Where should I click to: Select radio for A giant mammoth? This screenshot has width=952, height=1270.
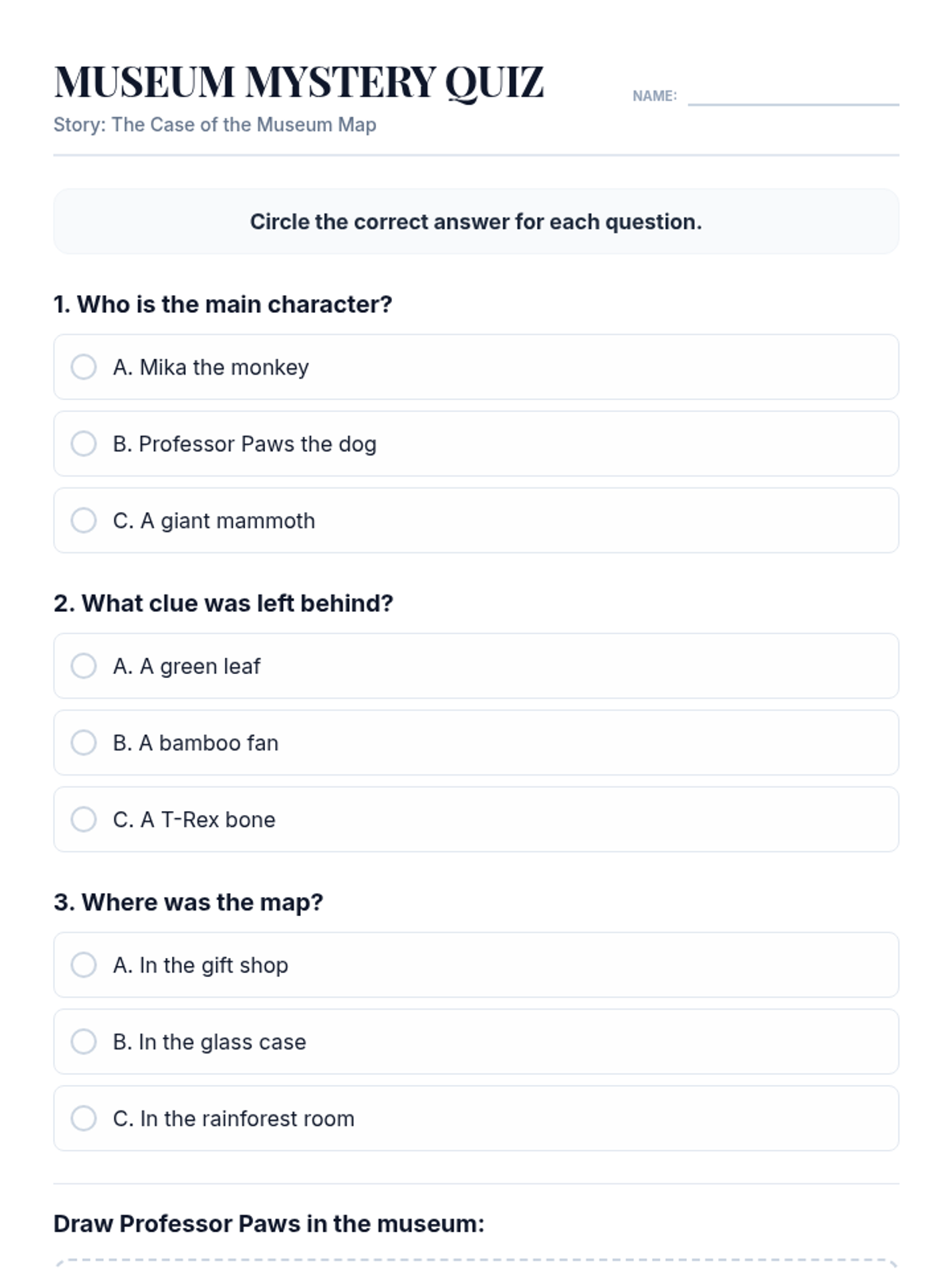point(83,521)
